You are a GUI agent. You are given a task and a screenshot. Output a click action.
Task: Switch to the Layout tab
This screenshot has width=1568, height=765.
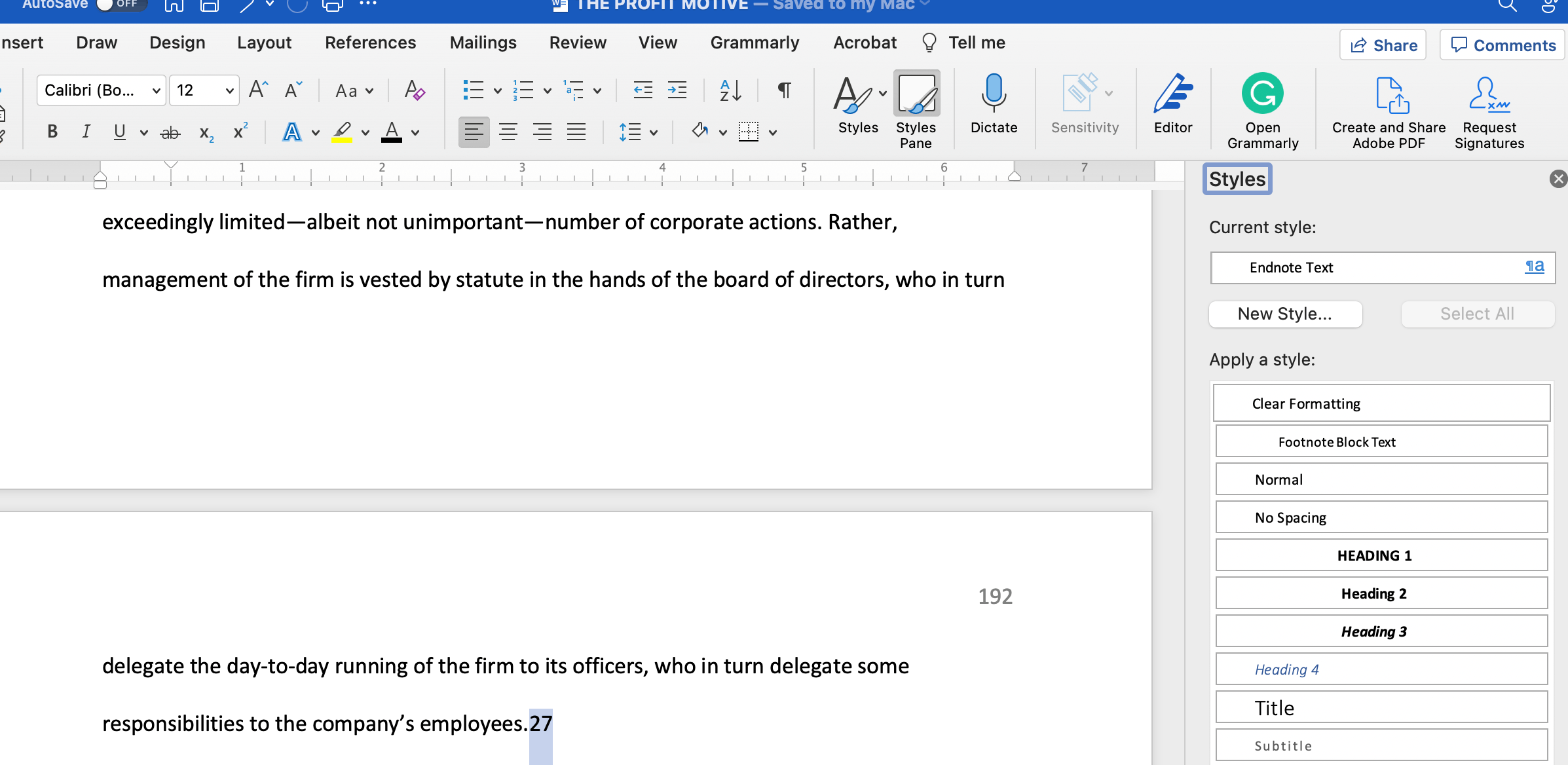264,43
